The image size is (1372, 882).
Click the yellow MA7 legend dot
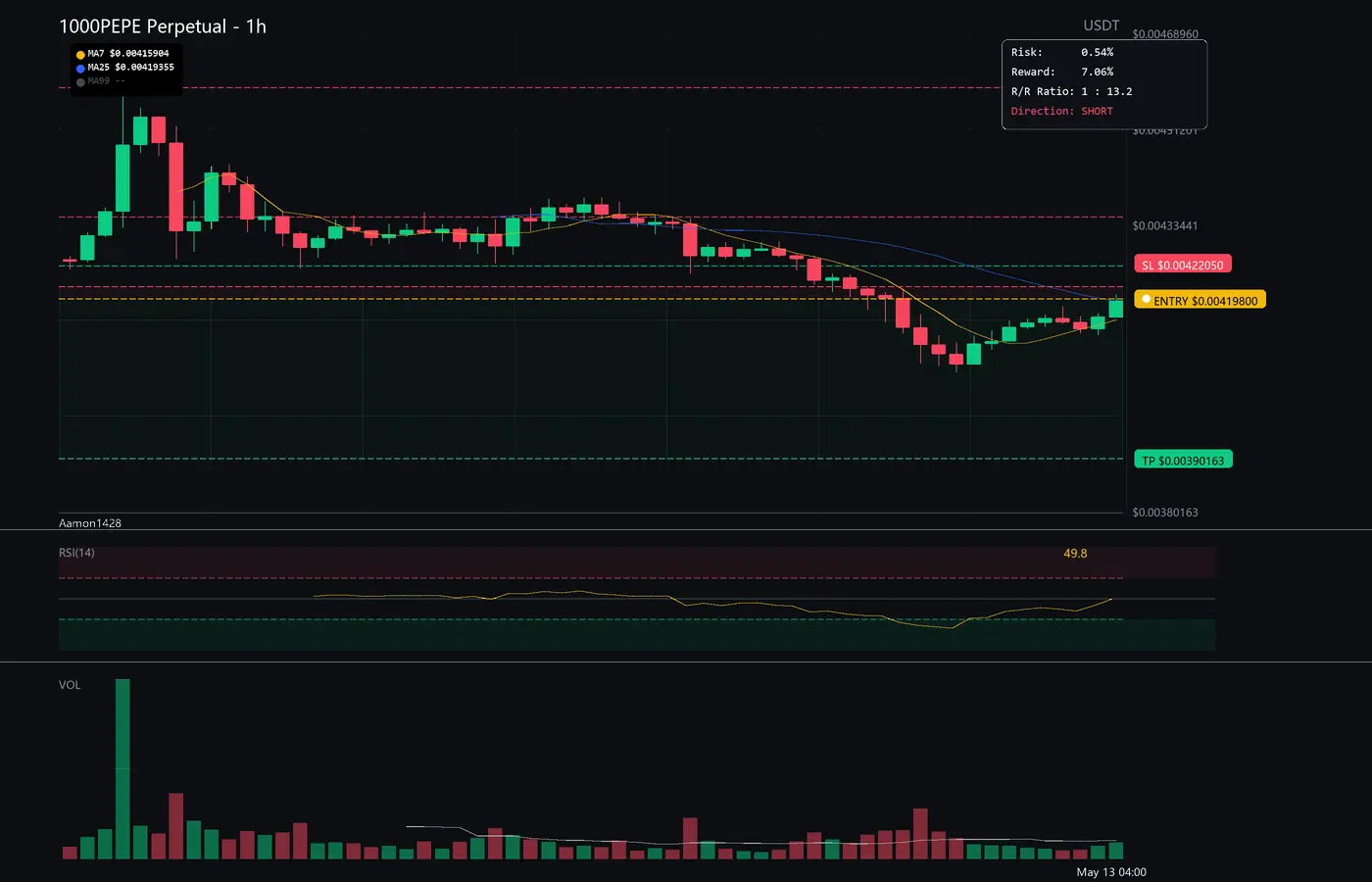[80, 55]
